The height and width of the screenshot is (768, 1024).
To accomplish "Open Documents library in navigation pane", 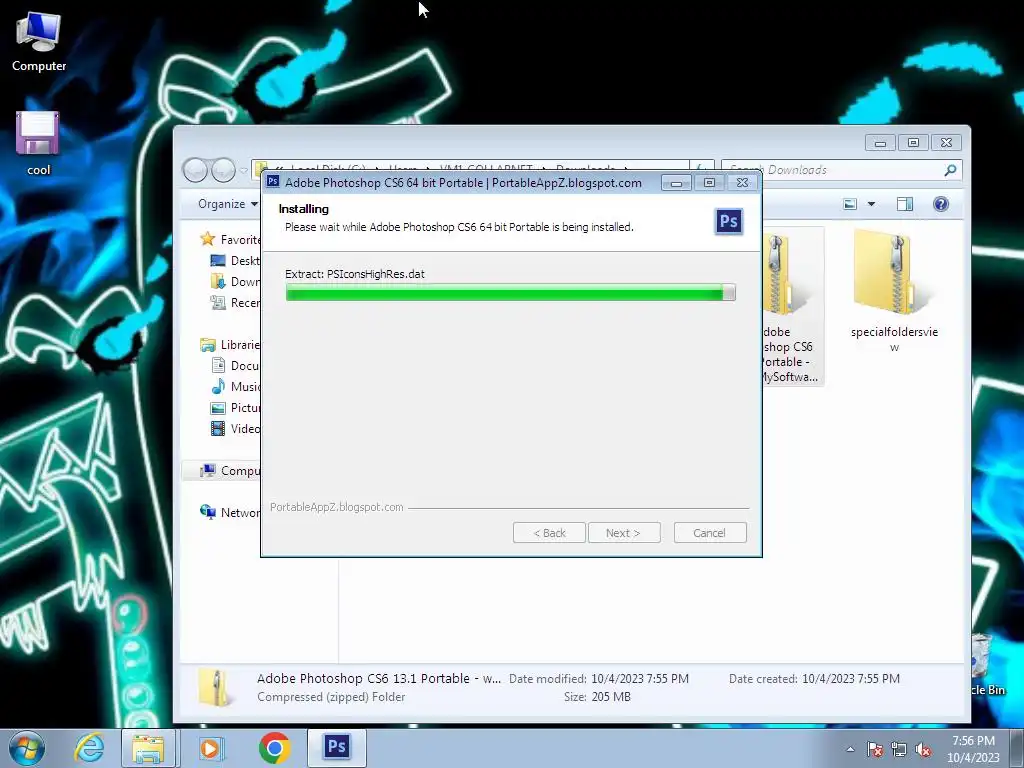I will pos(235,366).
